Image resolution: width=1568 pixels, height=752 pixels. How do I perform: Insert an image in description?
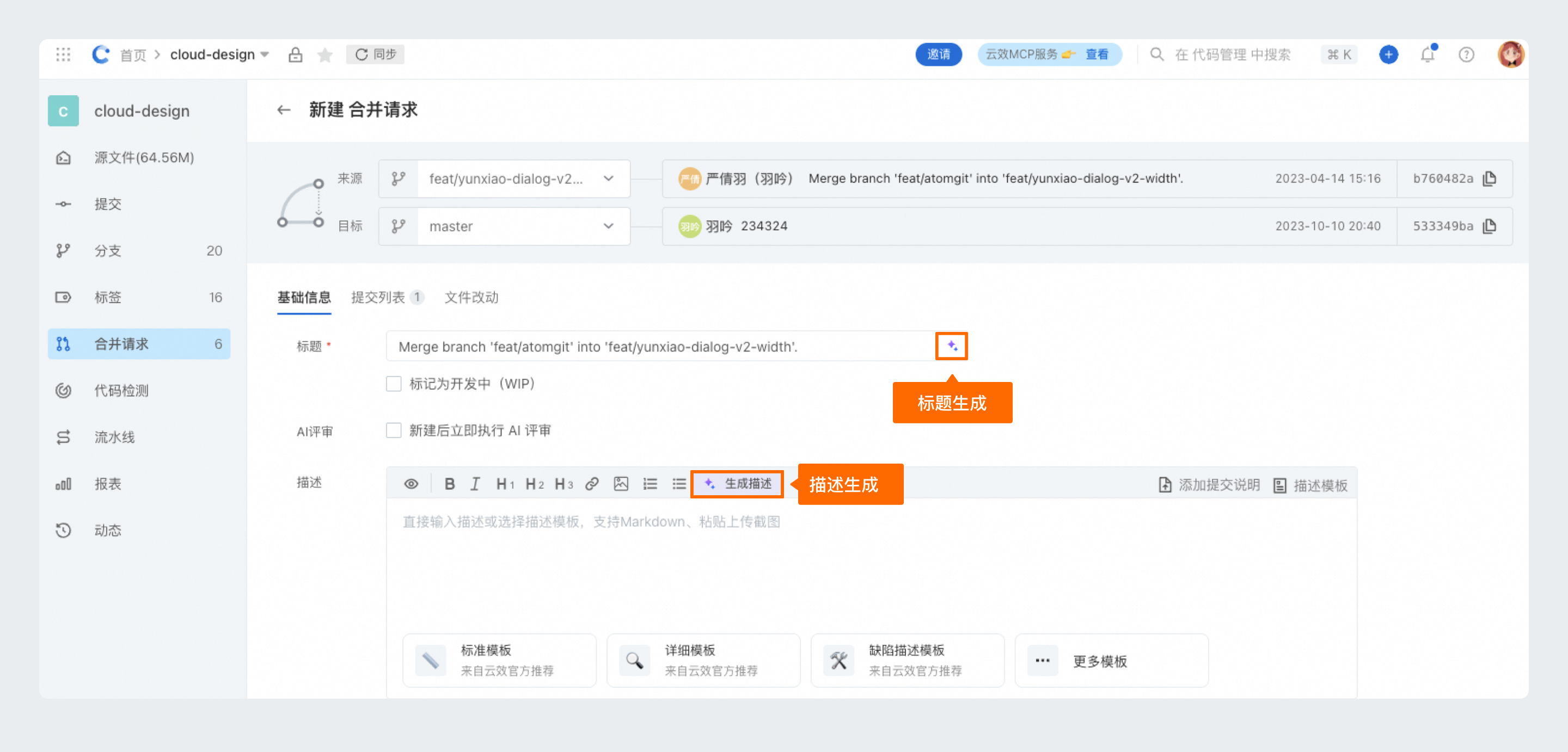coord(621,484)
